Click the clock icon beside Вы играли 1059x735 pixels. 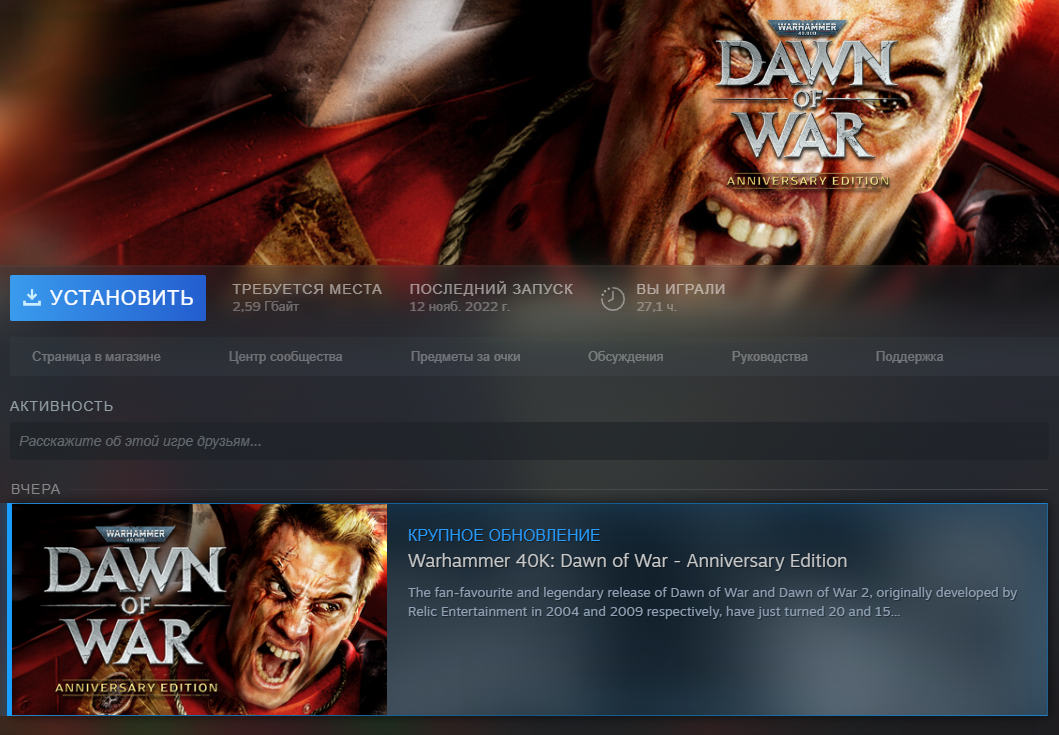tap(613, 298)
